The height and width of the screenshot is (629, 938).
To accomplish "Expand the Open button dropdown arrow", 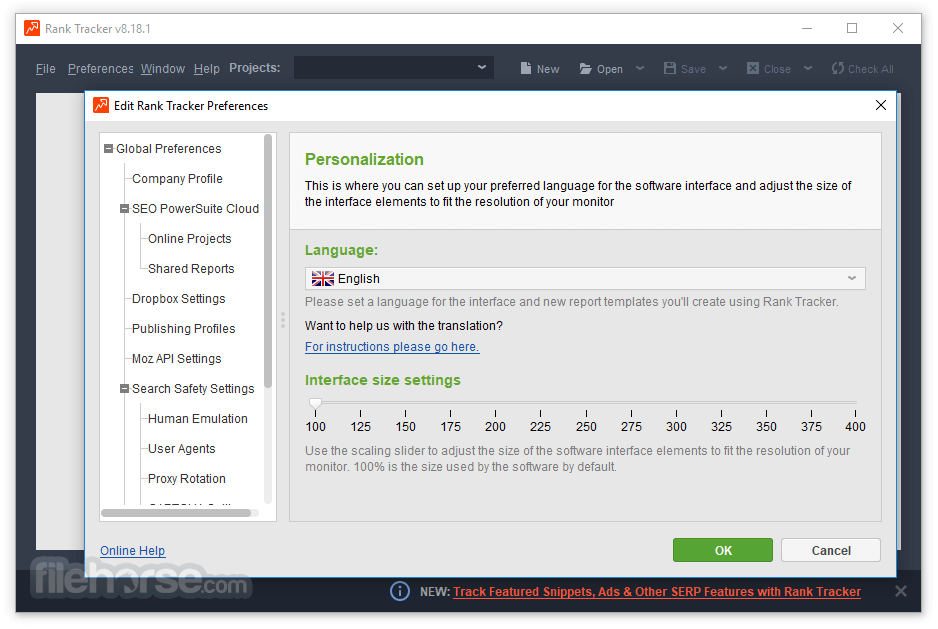I will (x=639, y=68).
